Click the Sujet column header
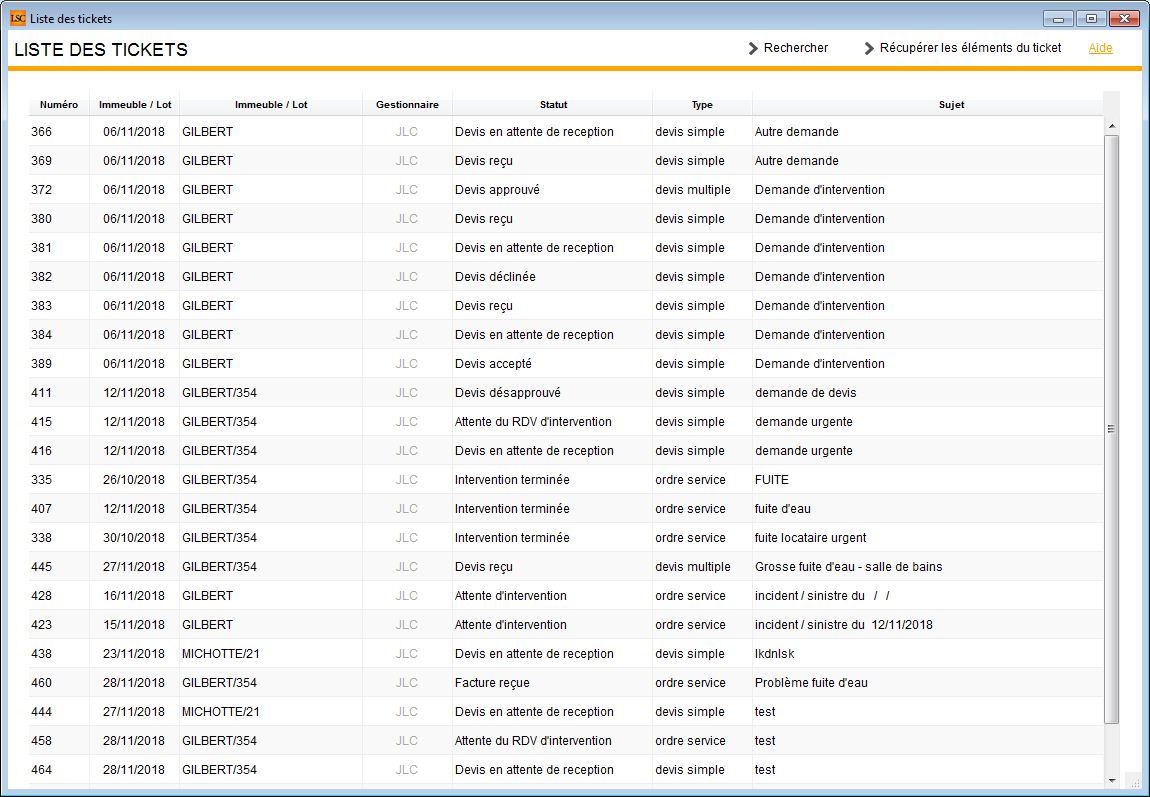This screenshot has width=1150, height=797. 951,105
